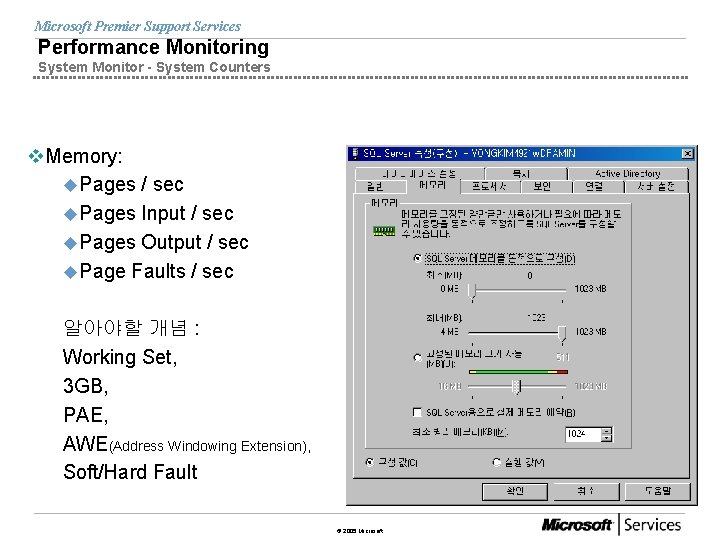
Task: Click the fixed memory size slider thumb
Action: click(x=517, y=386)
